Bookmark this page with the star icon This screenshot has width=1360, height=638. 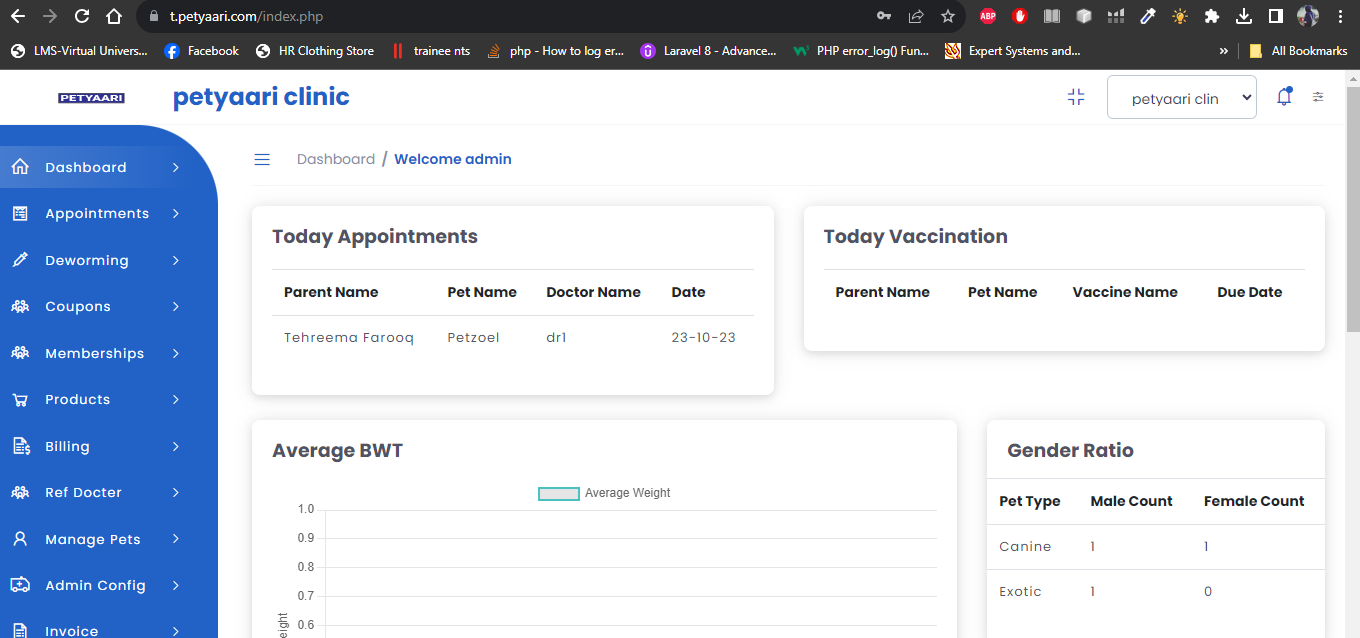click(948, 16)
